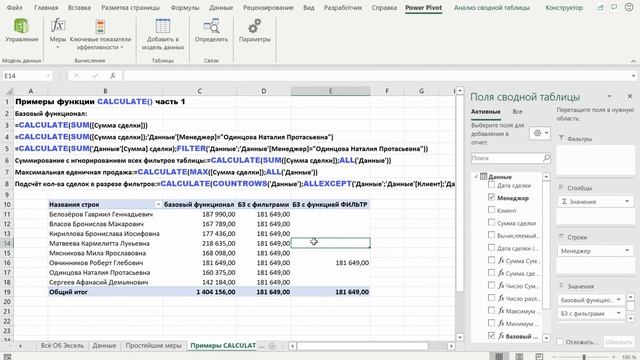This screenshot has width=640, height=360.
Task: Open Power Pivot Управление data model
Action: coord(22,31)
